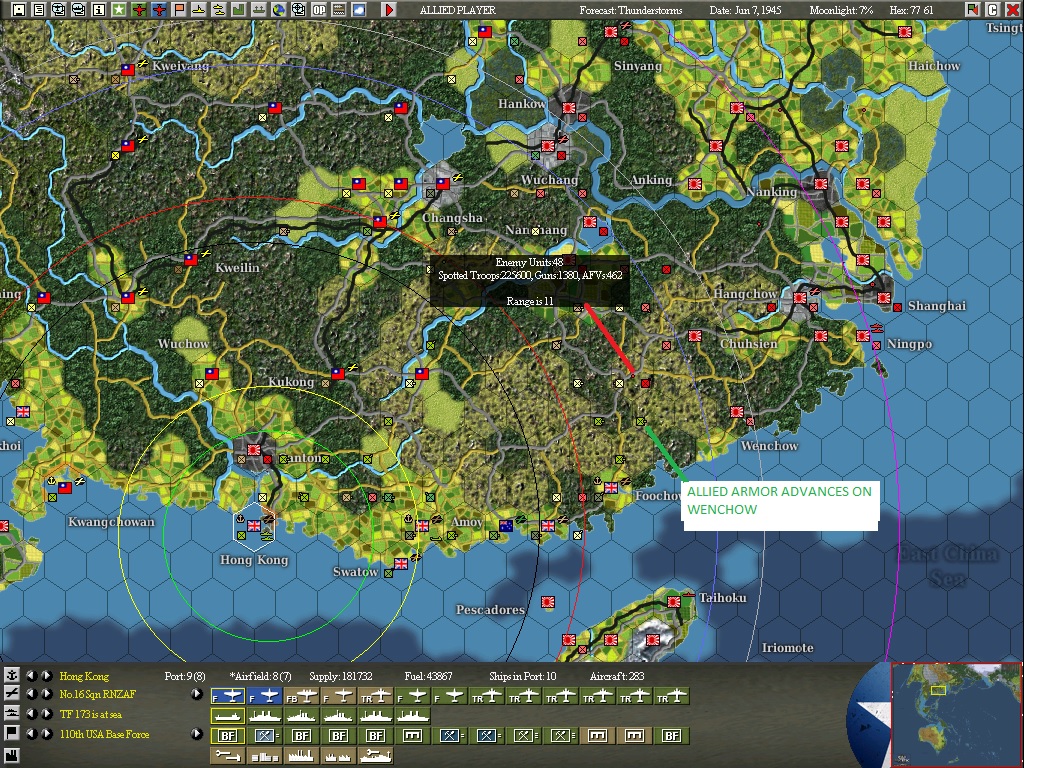
Task: Show previous task force before TF 173
Action: click(31, 714)
